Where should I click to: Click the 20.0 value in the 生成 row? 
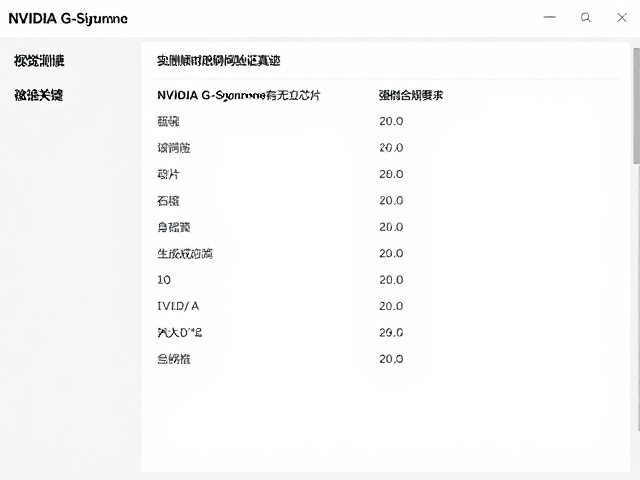391,253
